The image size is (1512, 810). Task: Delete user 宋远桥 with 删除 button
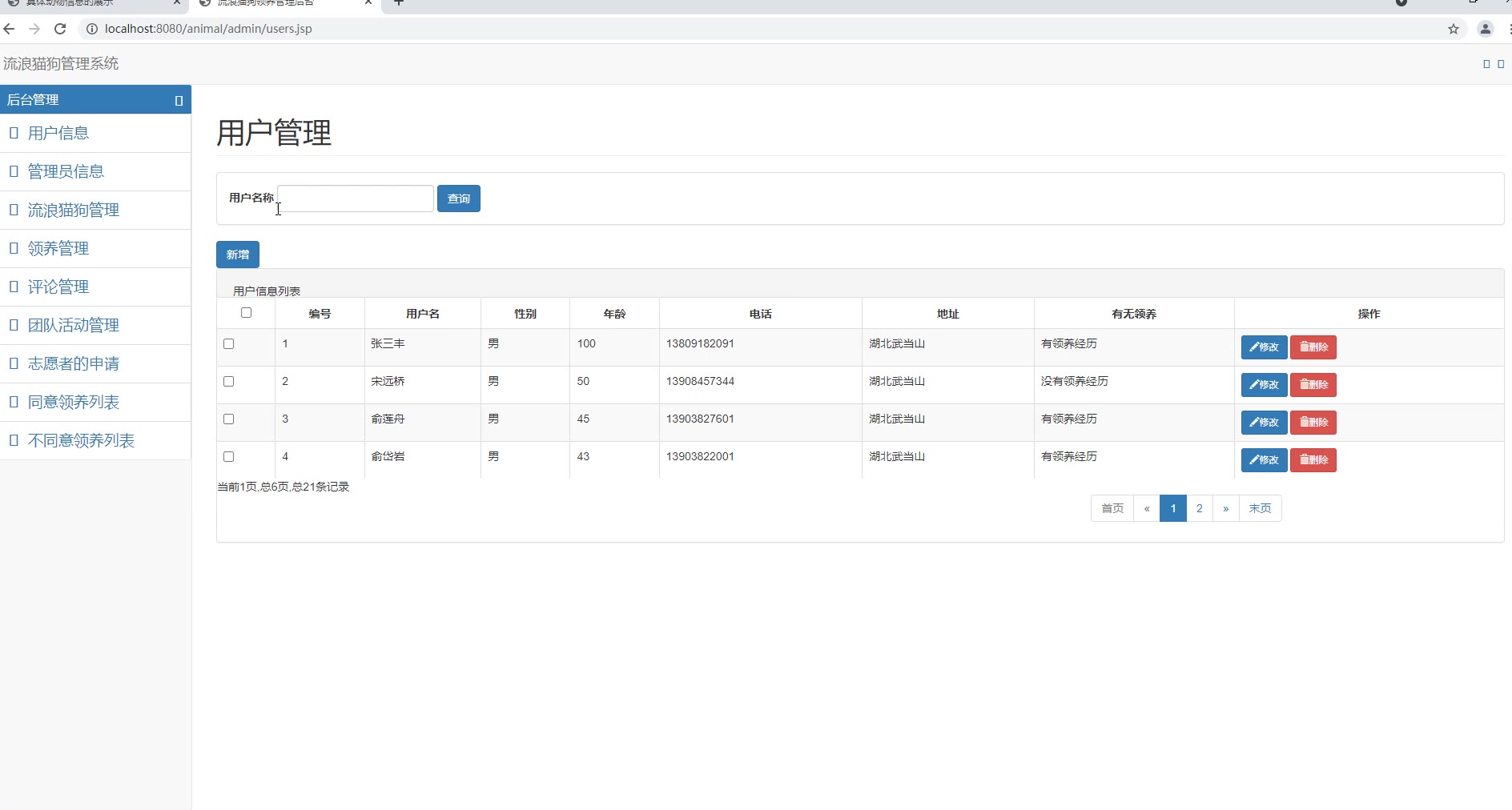click(x=1313, y=385)
